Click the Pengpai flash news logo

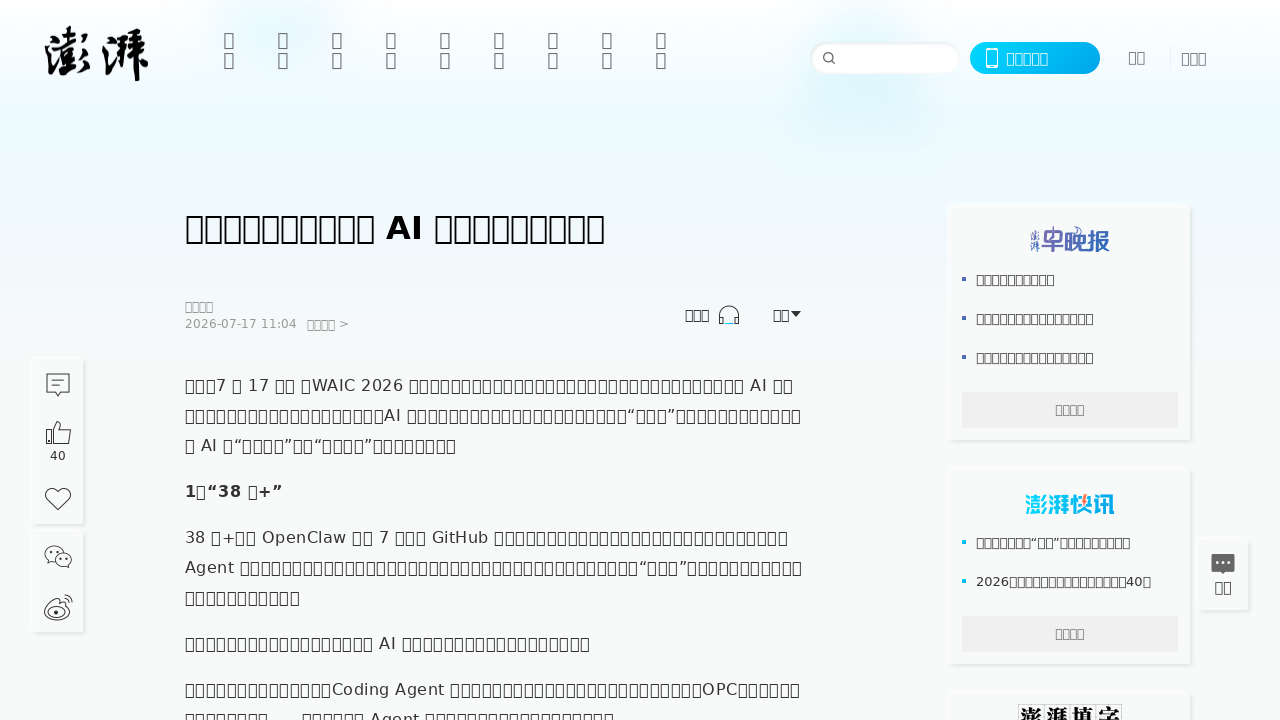[x=1070, y=504]
